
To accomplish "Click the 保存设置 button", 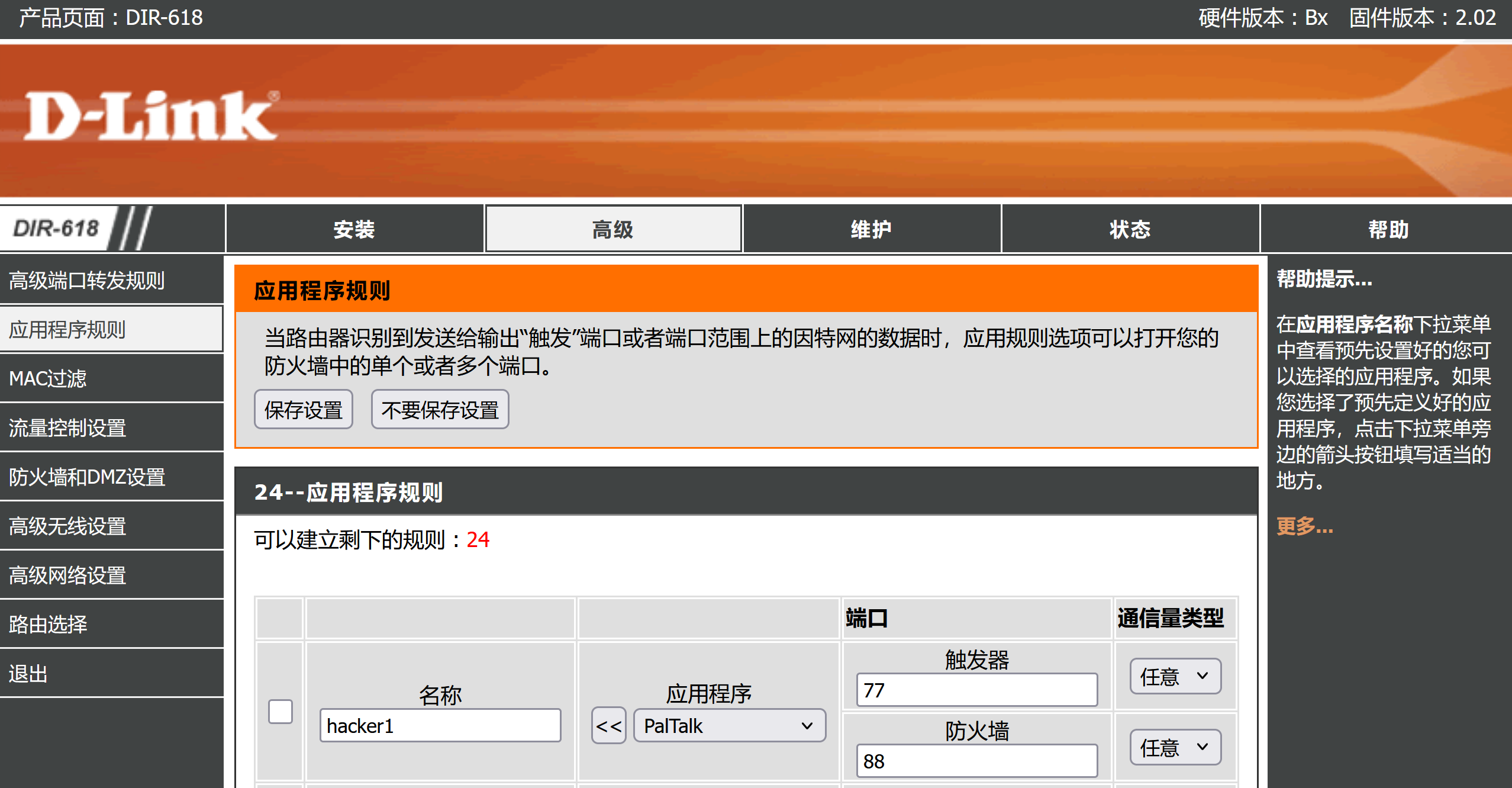I will point(304,410).
